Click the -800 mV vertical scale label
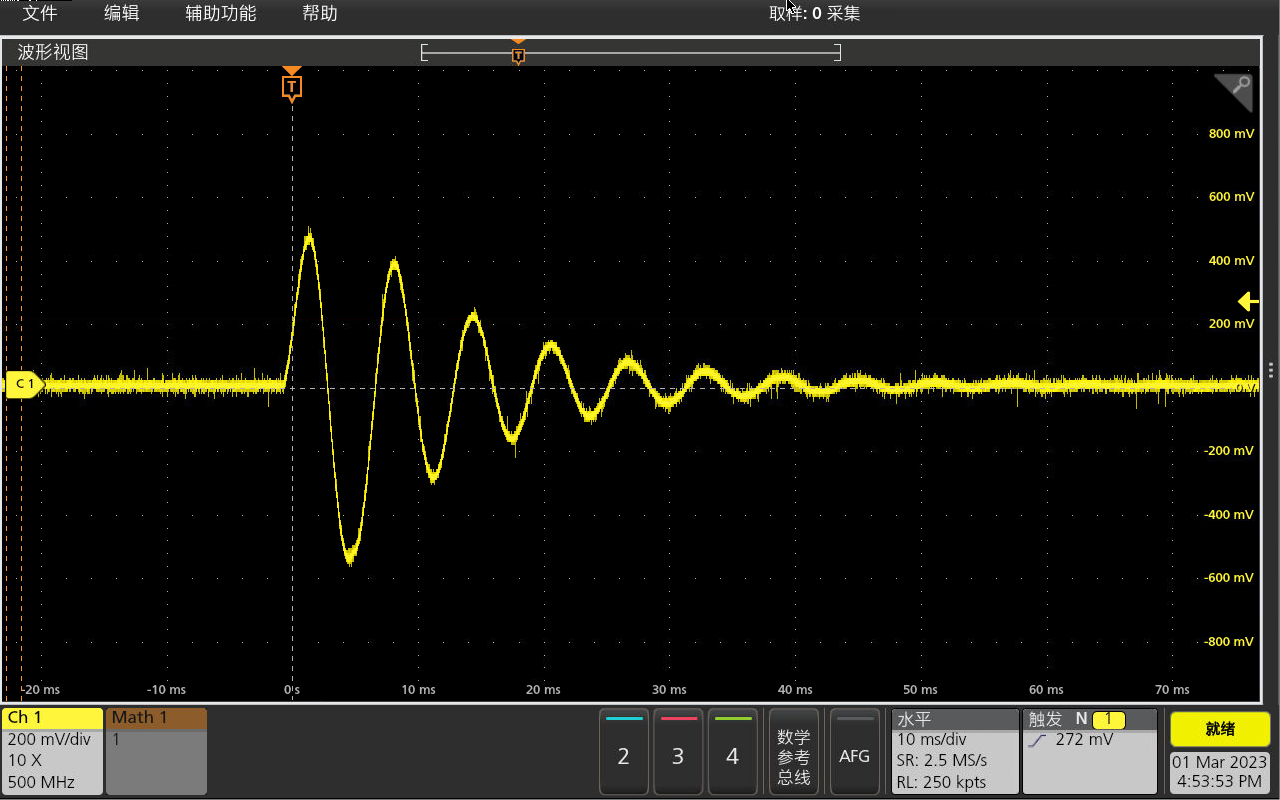This screenshot has width=1280, height=800. [x=1229, y=641]
